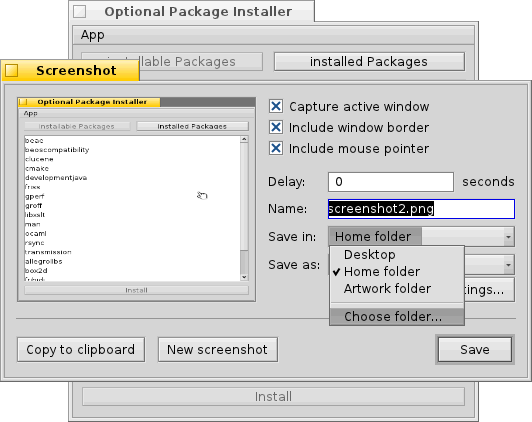The height and width of the screenshot is (422, 532).
Task: Open the Home folder popup field
Action: 421,236
